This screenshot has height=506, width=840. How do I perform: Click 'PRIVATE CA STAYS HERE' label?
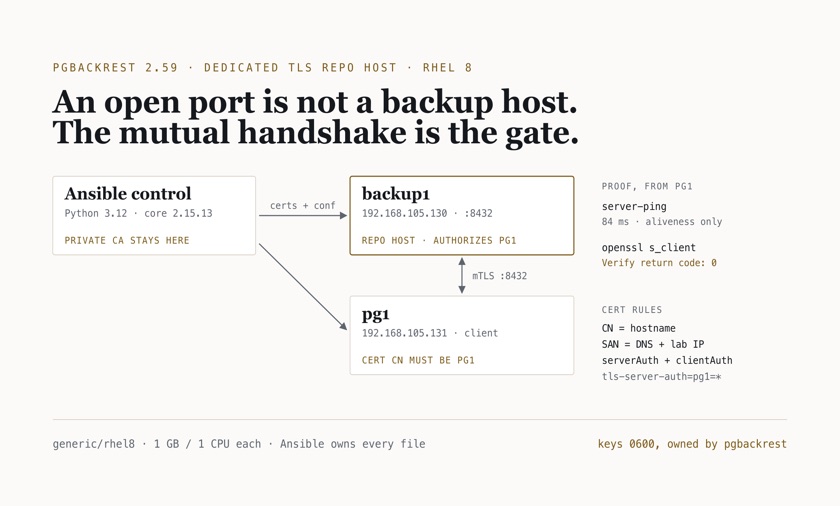pyautogui.click(x=127, y=240)
